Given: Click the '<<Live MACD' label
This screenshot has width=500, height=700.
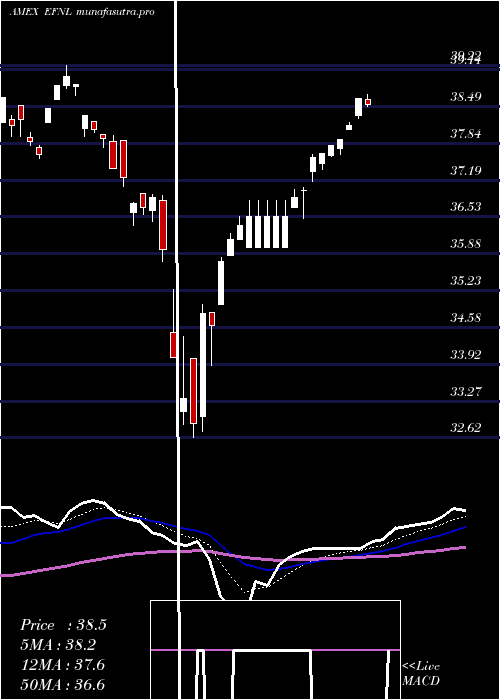Looking at the screenshot, I should 421,673.
